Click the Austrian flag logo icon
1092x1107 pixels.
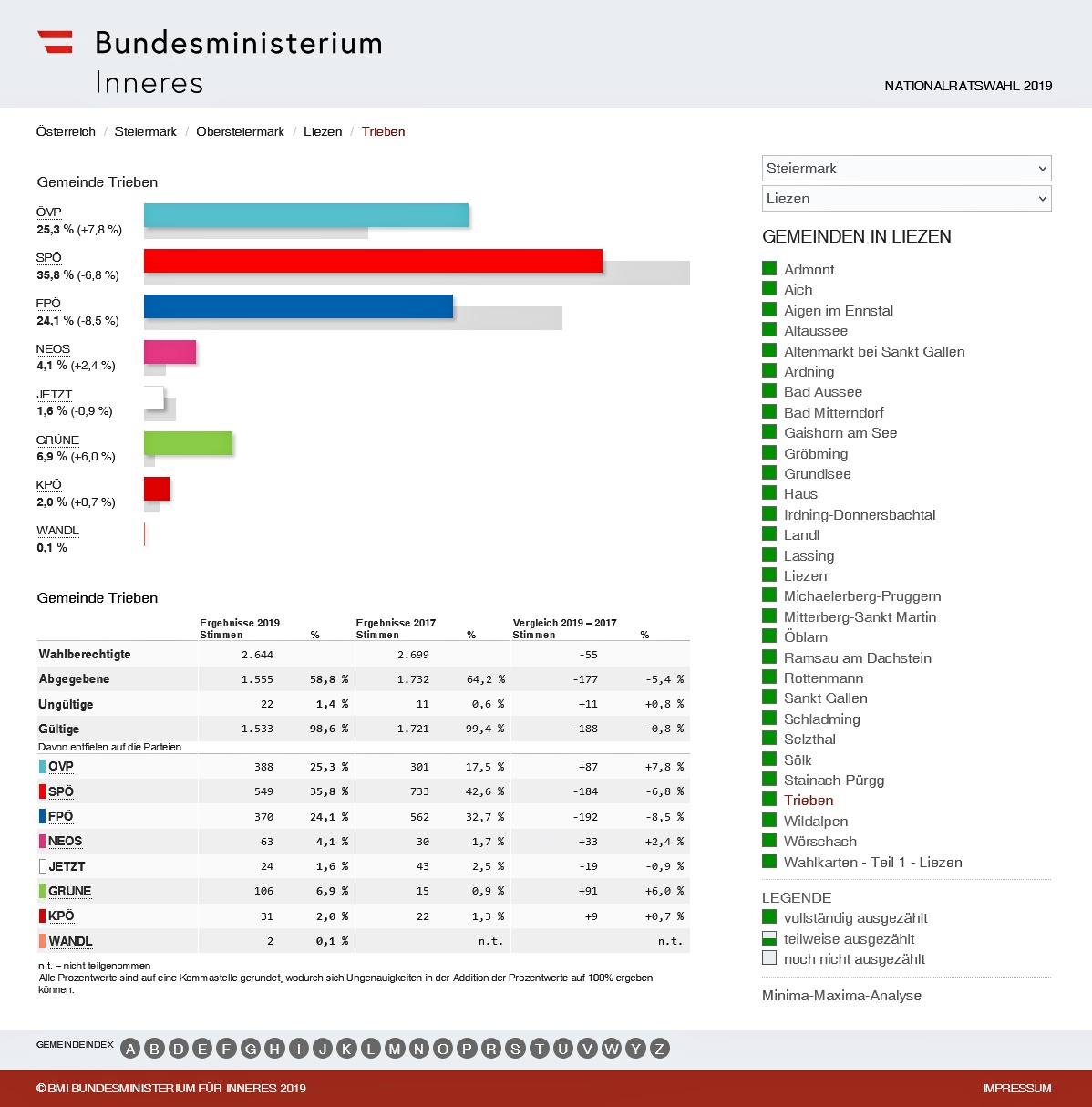[x=55, y=42]
